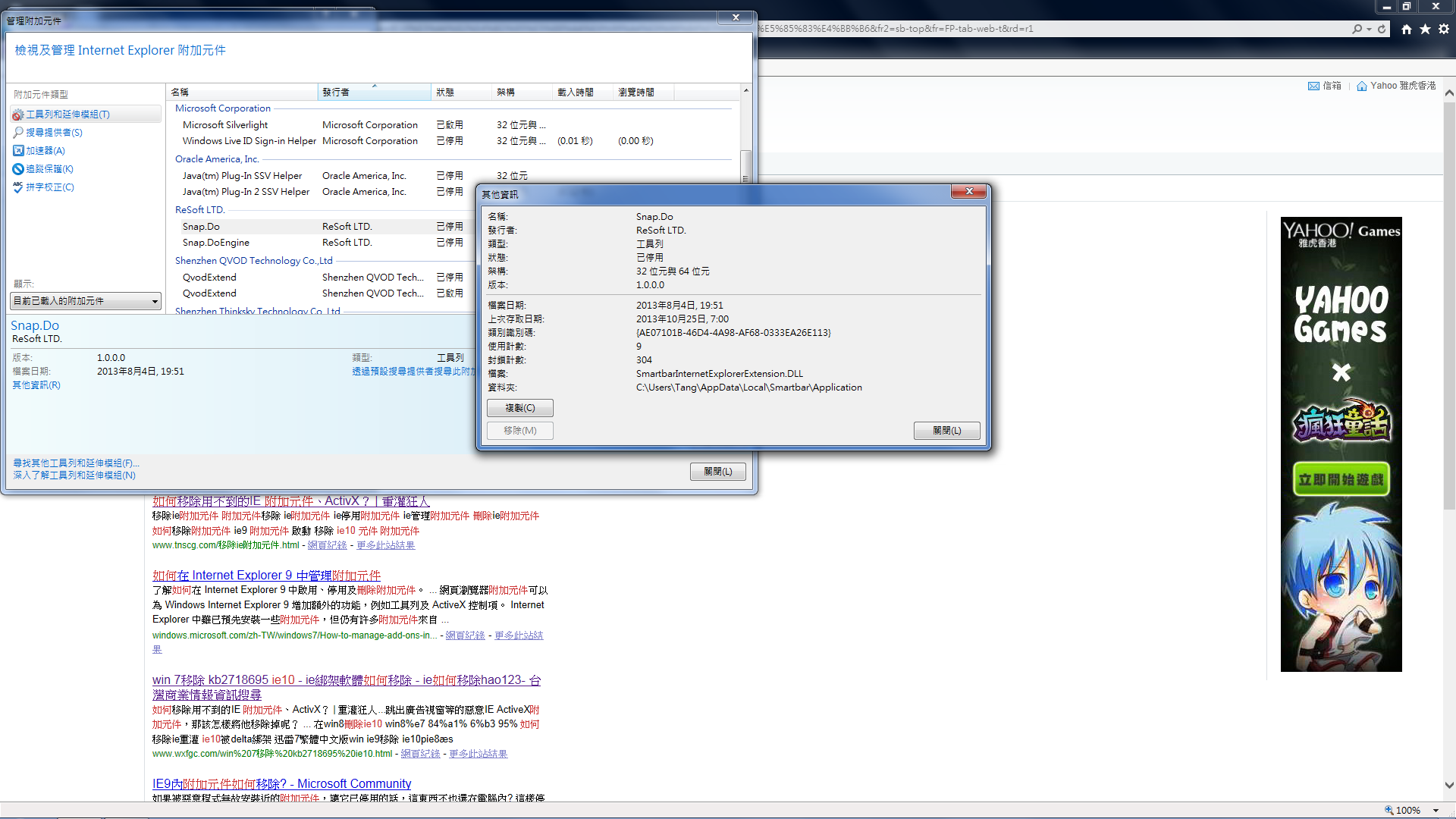Sort by 發行者 column header
The image size is (1456, 819).
(x=375, y=92)
